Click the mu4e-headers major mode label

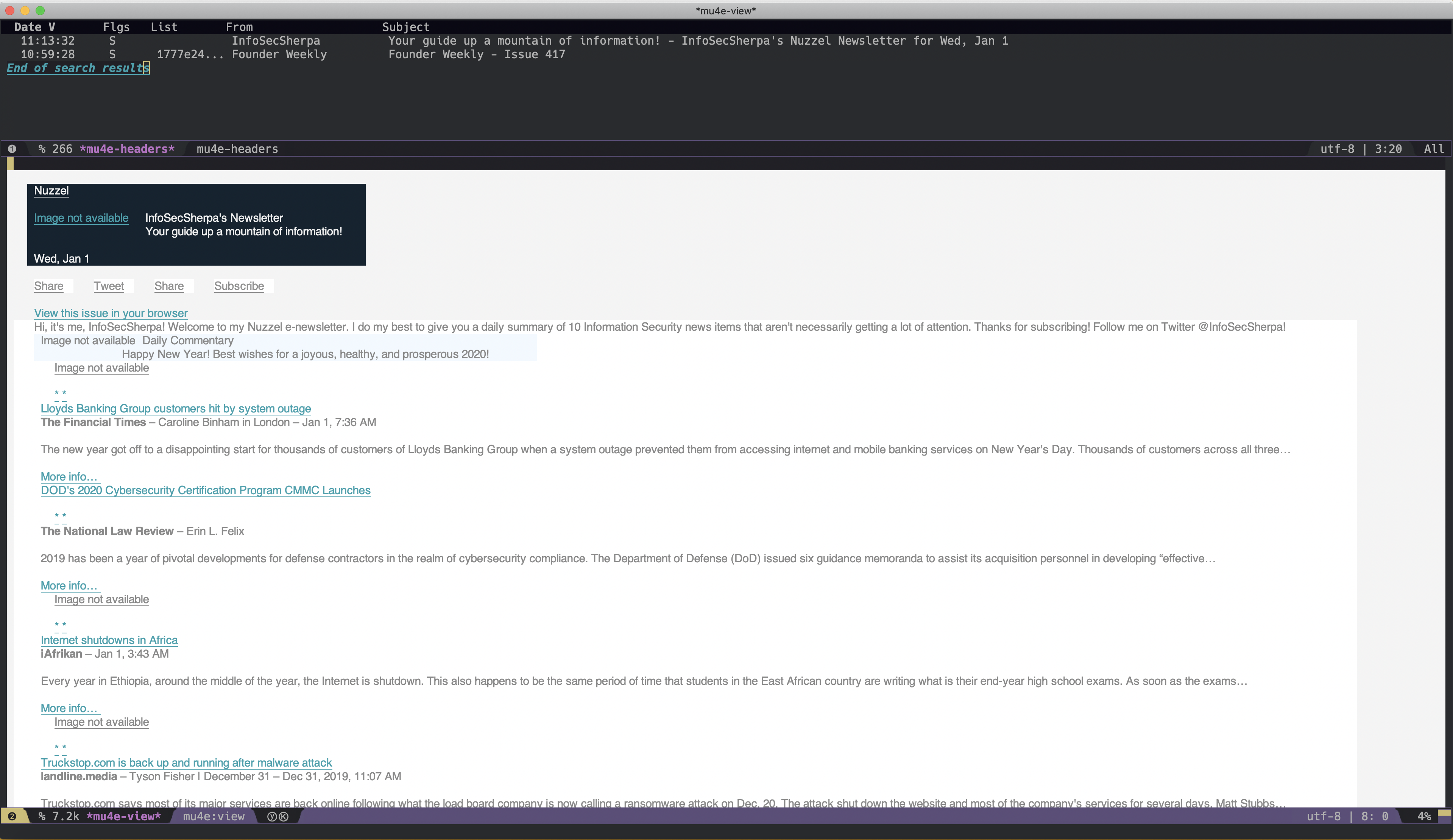pos(237,149)
